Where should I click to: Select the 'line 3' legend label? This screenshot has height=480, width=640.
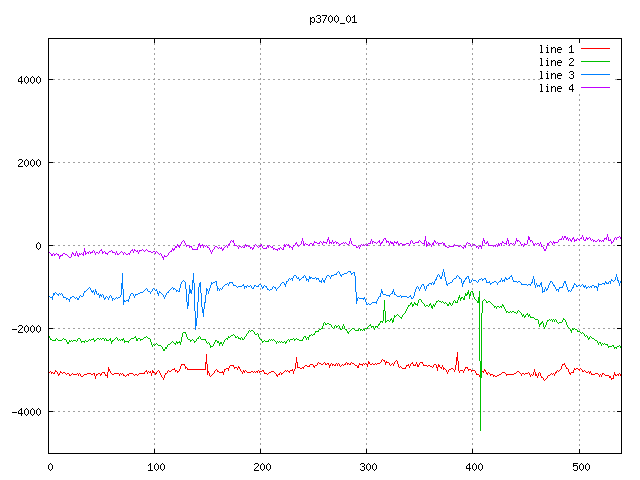coord(556,76)
